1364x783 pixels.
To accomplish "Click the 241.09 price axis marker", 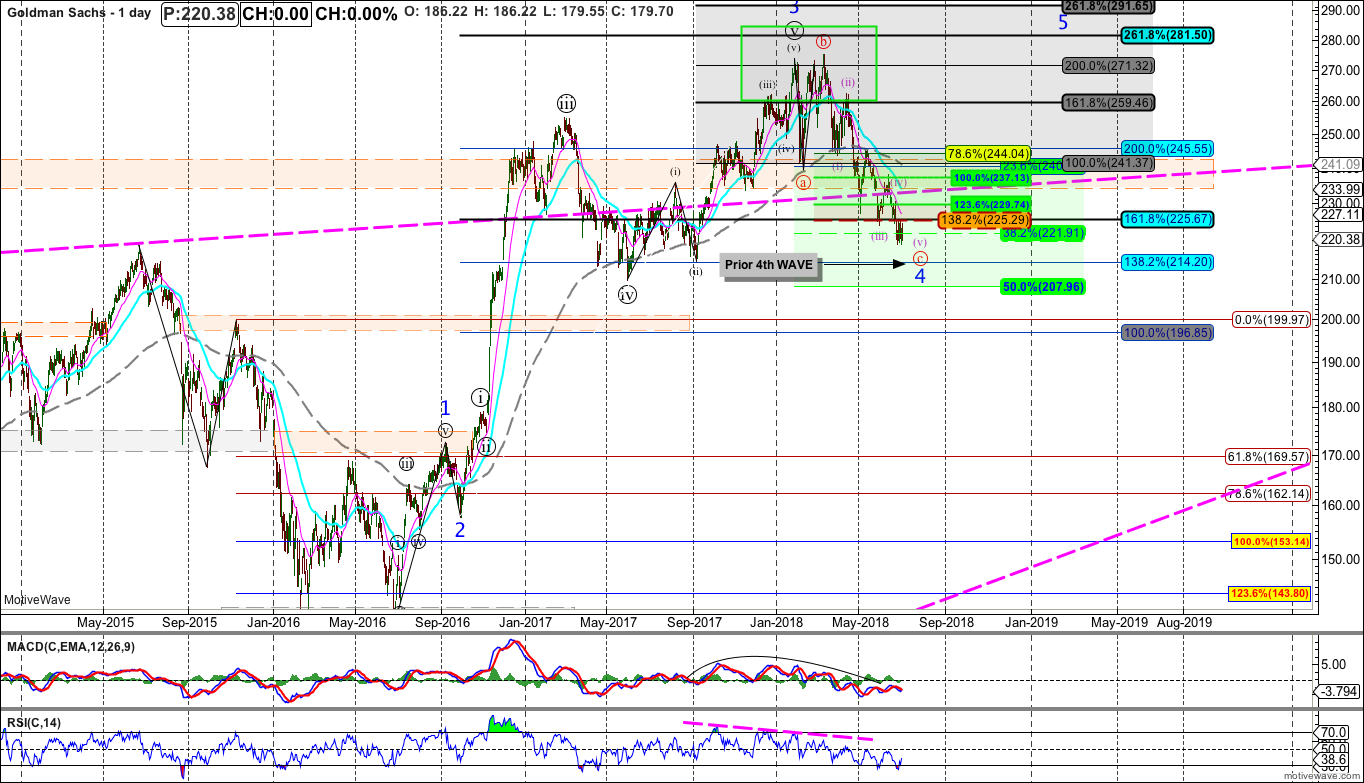I will click(1338, 166).
